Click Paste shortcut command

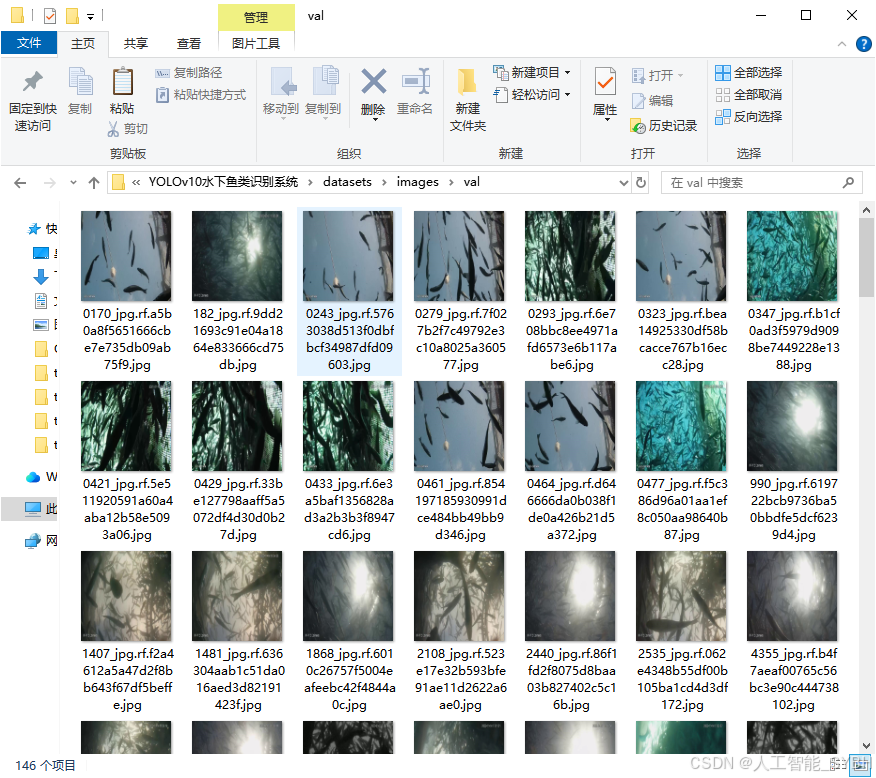tap(201, 95)
